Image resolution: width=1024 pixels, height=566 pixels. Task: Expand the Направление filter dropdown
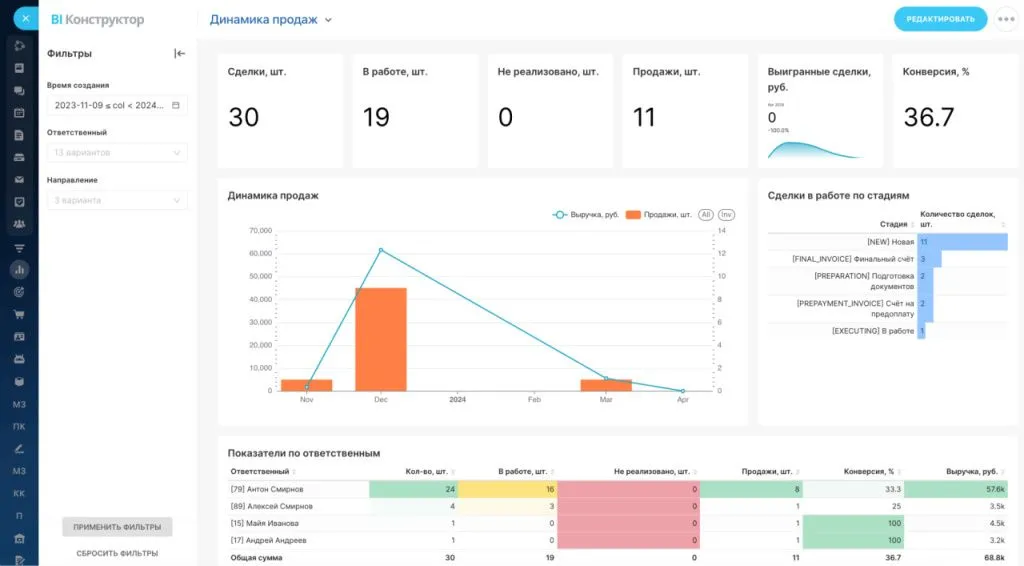pos(117,201)
